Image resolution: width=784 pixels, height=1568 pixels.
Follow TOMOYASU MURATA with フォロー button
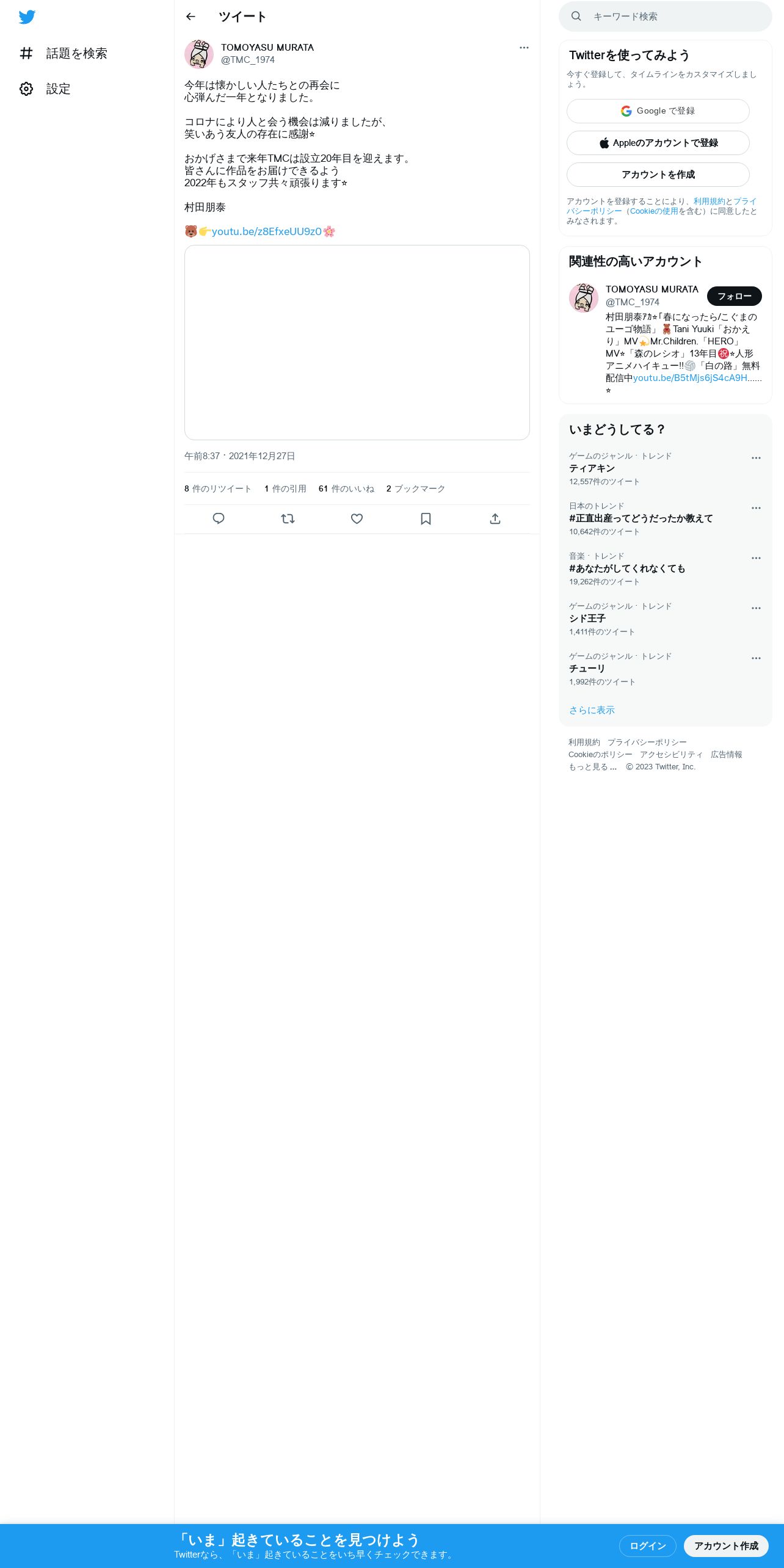[734, 296]
